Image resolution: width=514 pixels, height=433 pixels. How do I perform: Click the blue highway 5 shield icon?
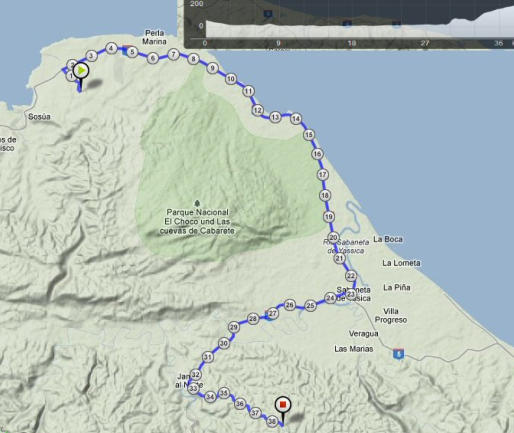point(399,353)
